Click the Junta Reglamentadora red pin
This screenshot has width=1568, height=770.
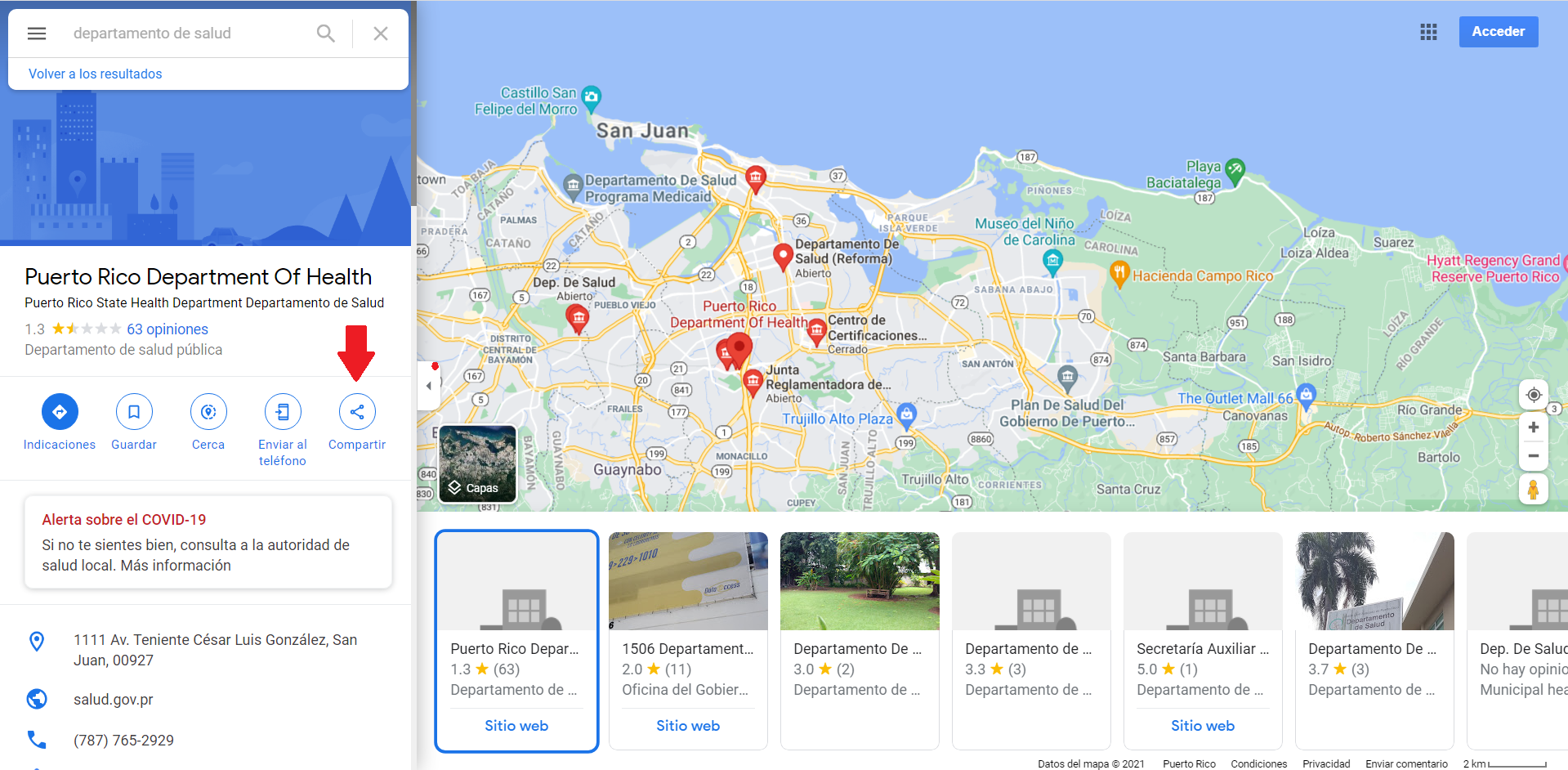pyautogui.click(x=753, y=382)
